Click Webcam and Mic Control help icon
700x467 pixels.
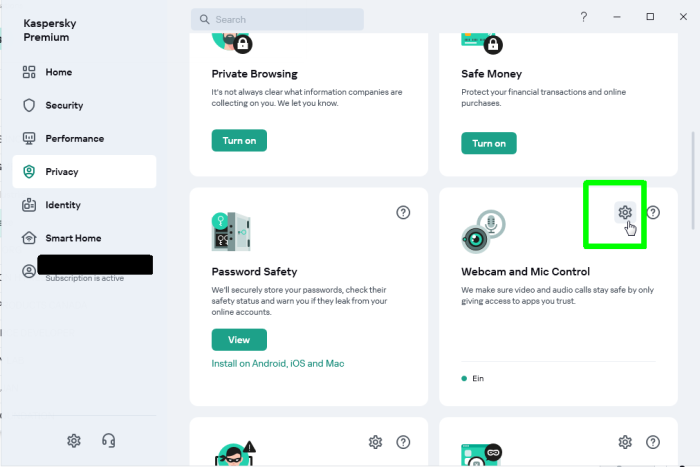[x=653, y=212]
